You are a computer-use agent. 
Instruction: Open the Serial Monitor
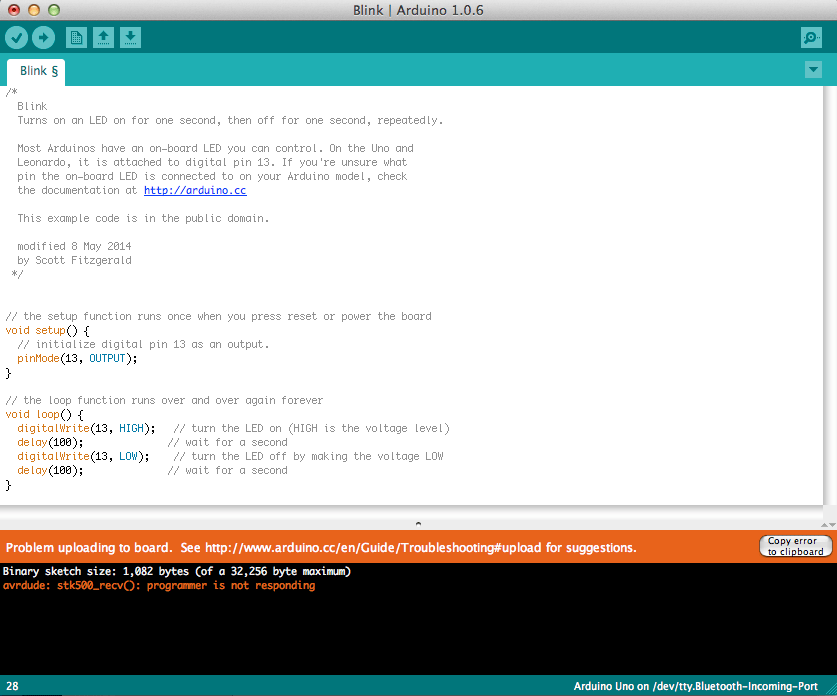pos(811,37)
